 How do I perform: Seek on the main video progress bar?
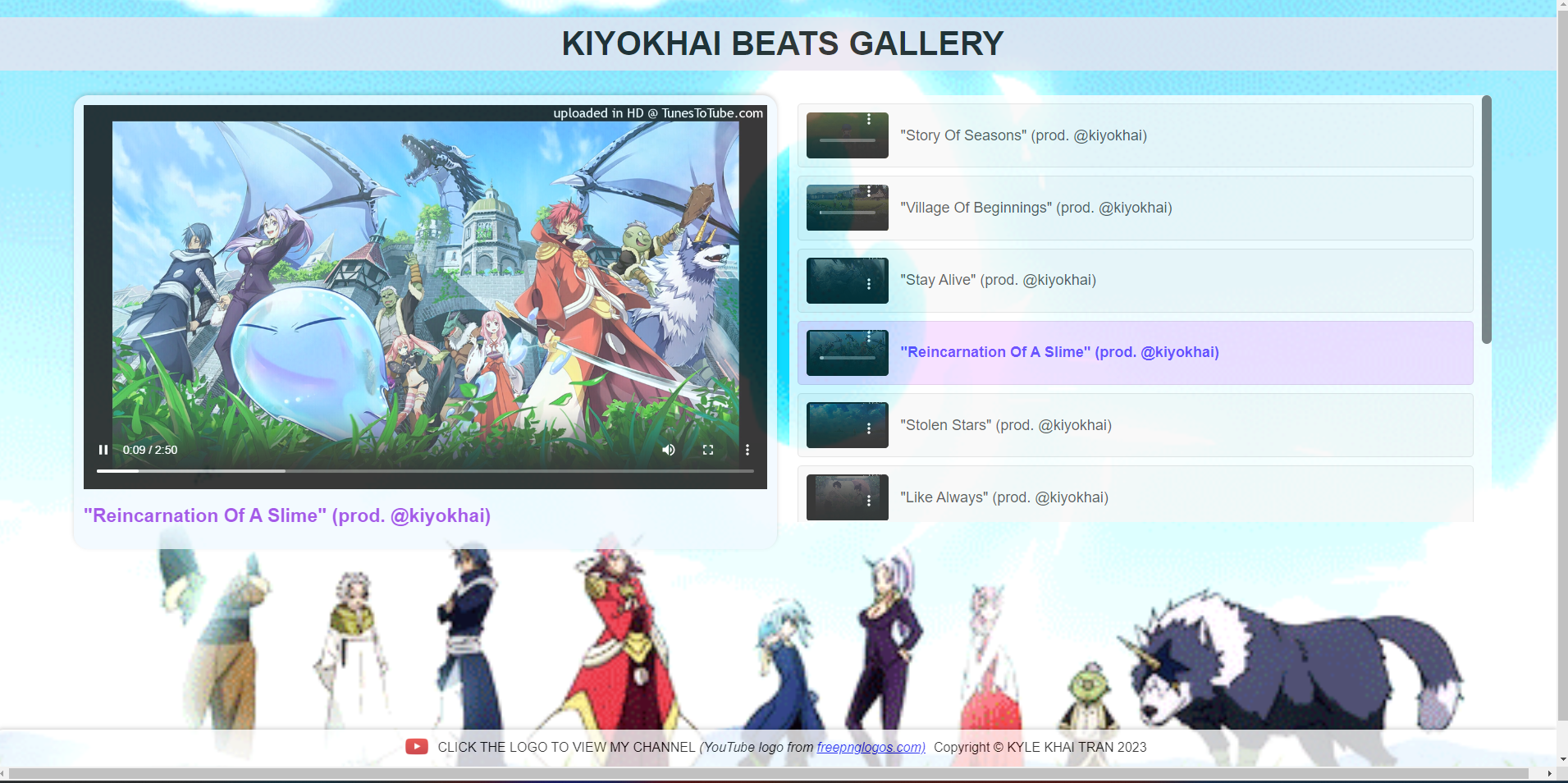tap(425, 471)
